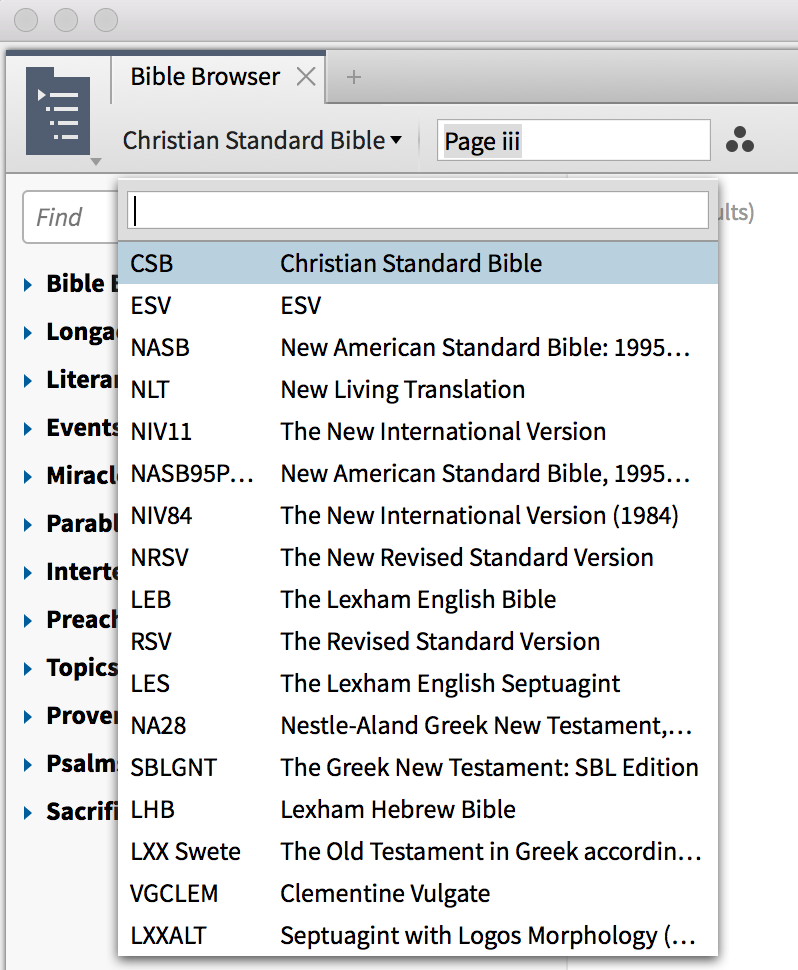The image size is (798, 970).
Task: Expand the Bible facet triangle
Action: (x=28, y=285)
